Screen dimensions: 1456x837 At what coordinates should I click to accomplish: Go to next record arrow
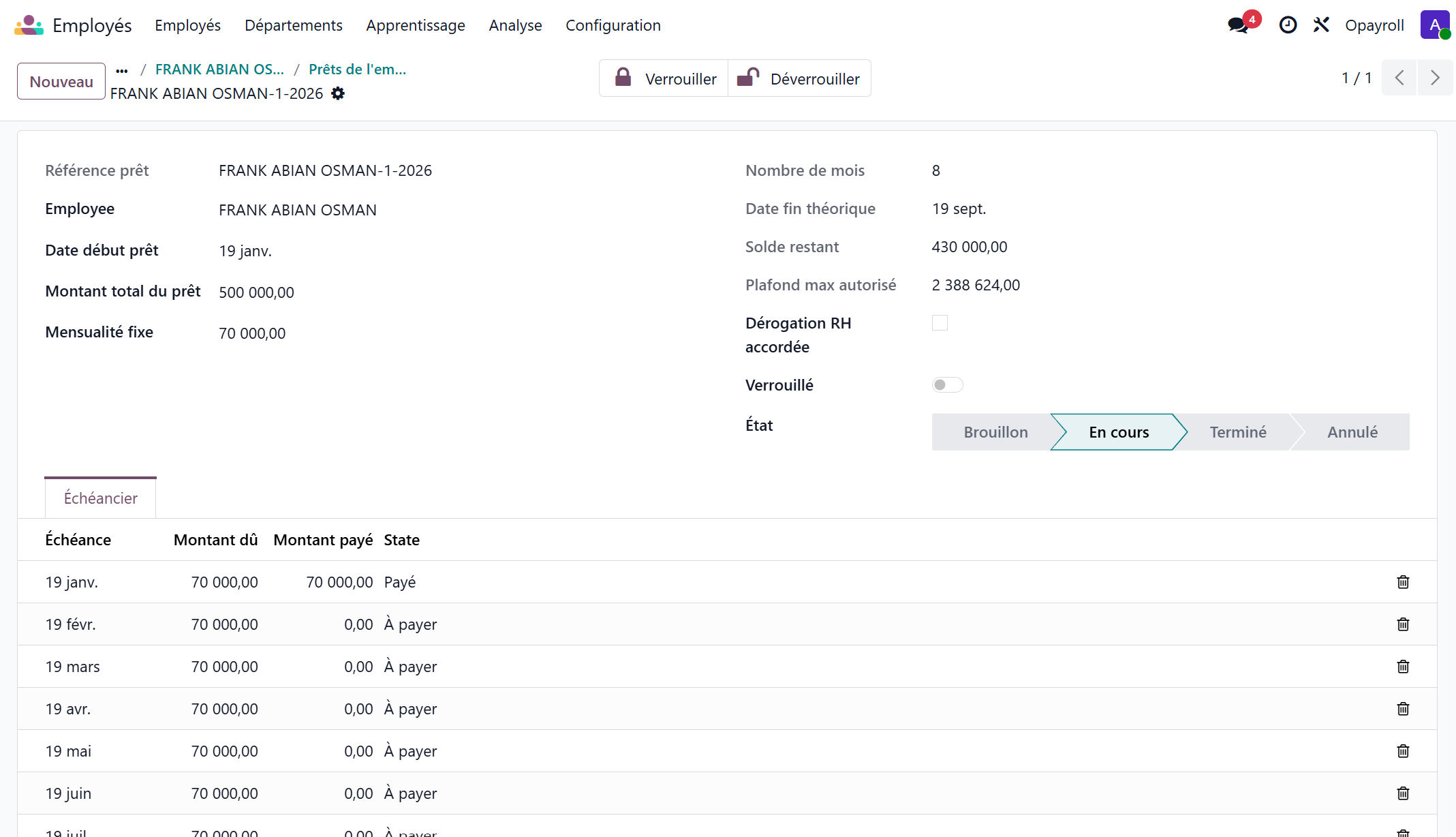click(1435, 78)
